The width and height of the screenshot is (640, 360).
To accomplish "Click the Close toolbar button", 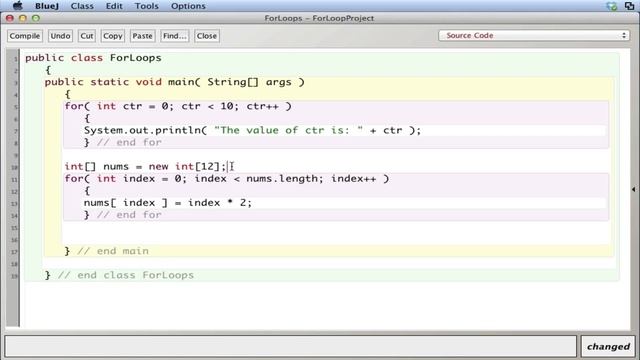I will pyautogui.click(x=207, y=36).
